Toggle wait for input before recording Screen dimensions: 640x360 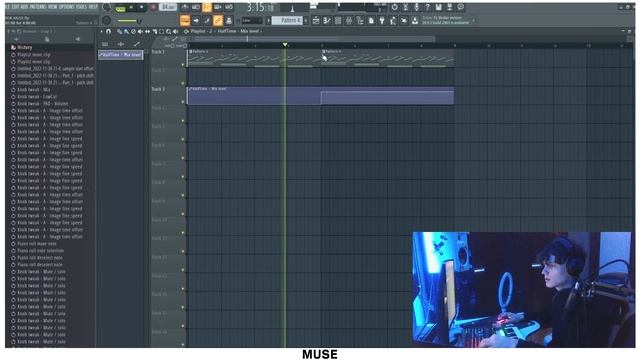pos(196,7)
